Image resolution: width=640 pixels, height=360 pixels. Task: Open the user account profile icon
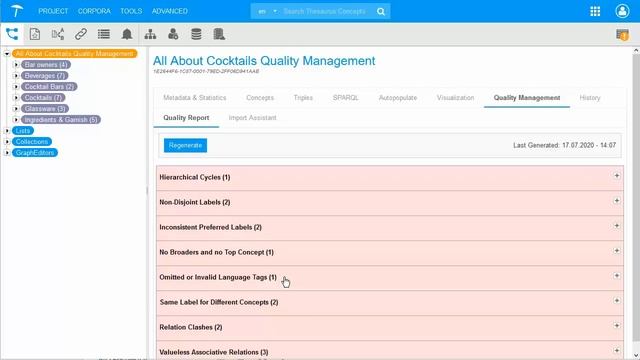622,11
